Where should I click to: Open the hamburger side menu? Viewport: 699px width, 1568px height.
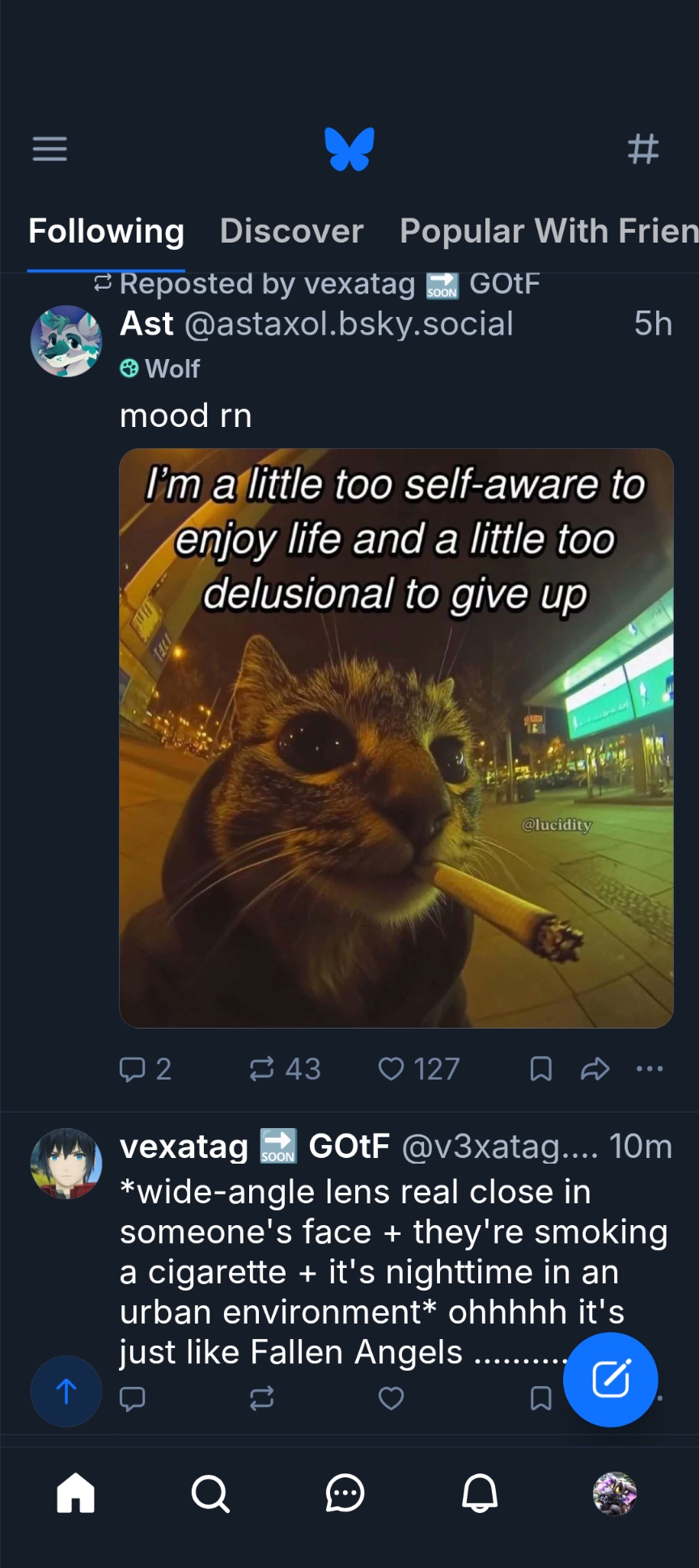tap(49, 149)
